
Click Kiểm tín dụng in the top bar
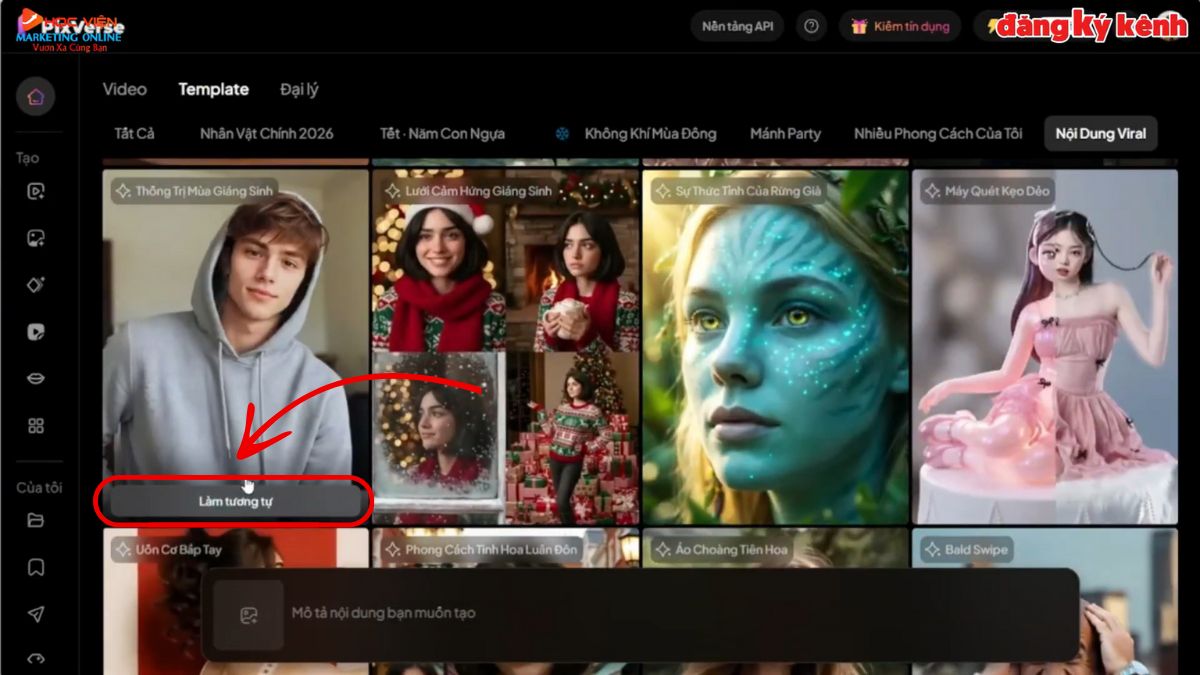point(899,26)
